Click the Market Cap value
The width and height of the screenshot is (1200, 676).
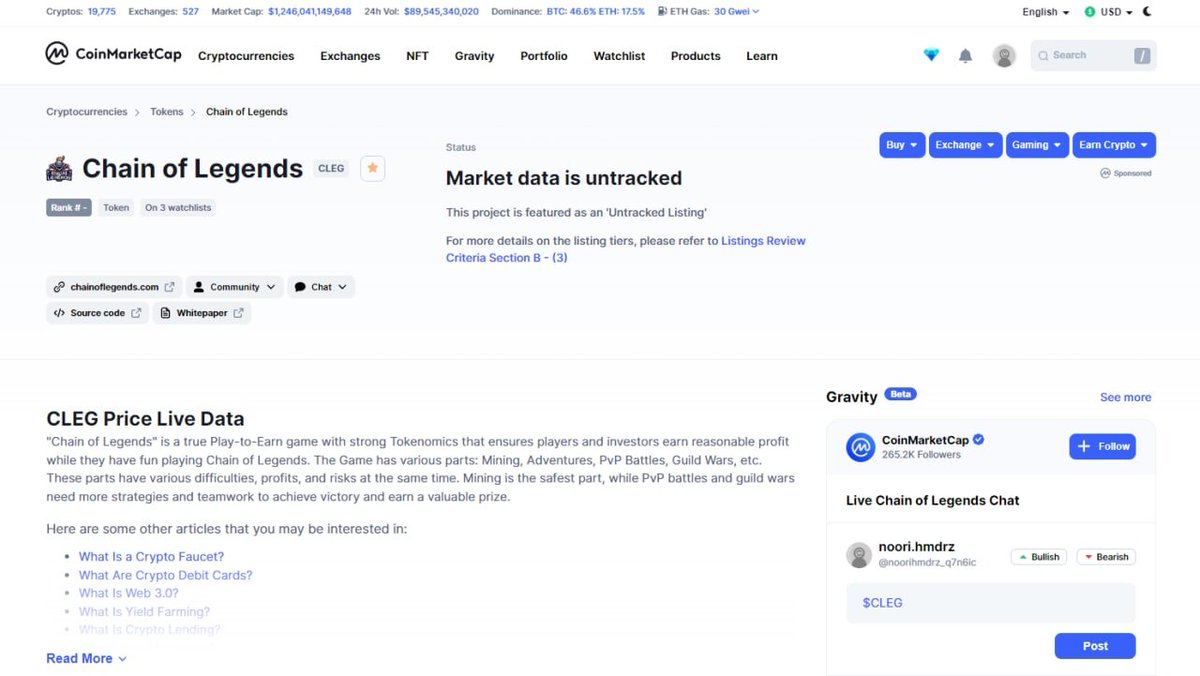tap(309, 12)
